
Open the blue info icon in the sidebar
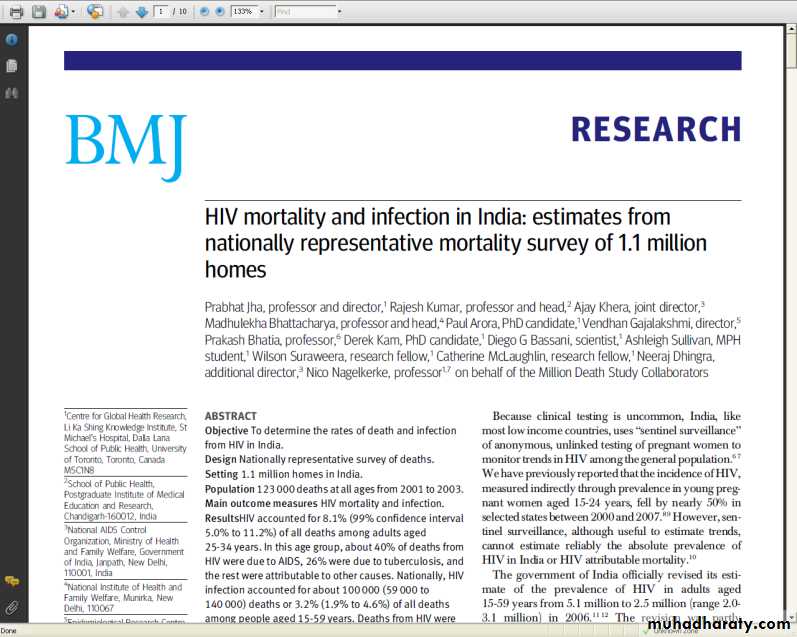12,40
